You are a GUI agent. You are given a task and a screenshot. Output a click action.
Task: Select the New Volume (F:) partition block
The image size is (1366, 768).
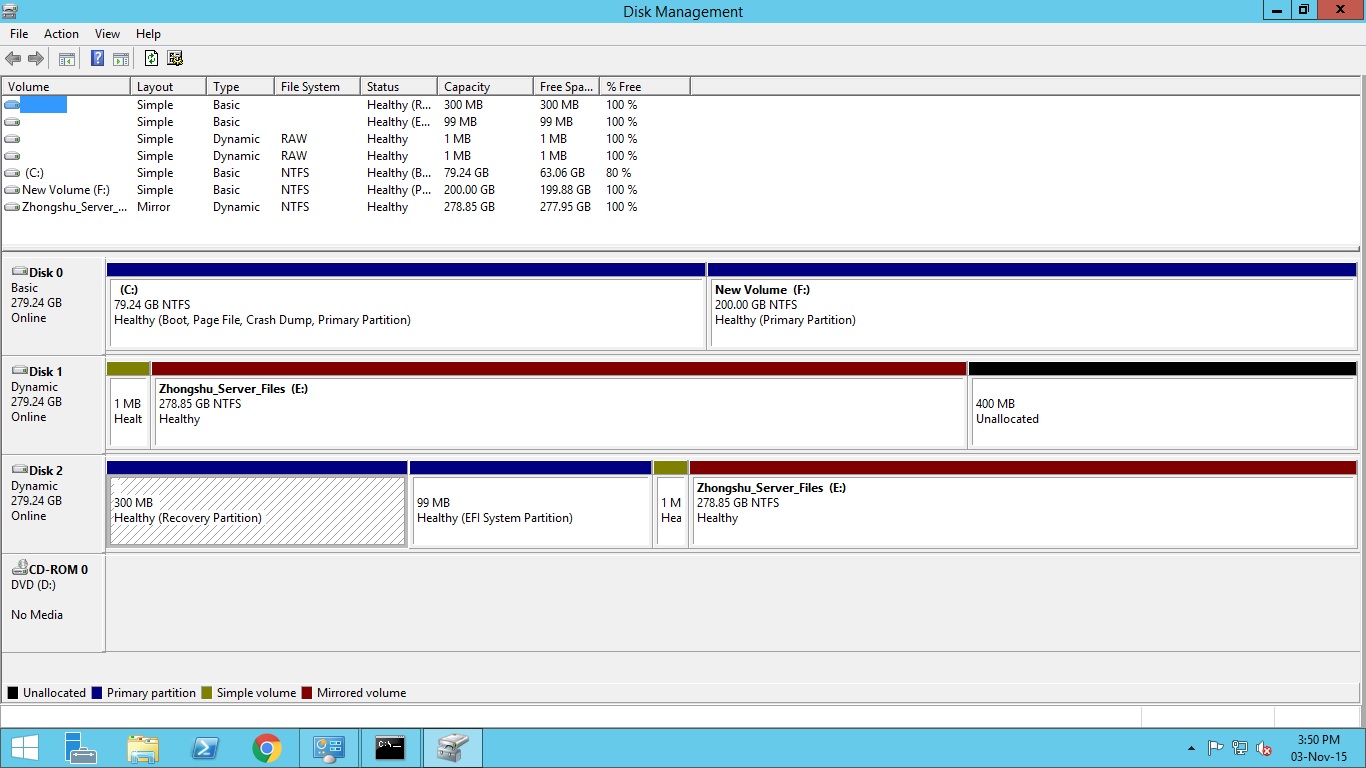1032,312
